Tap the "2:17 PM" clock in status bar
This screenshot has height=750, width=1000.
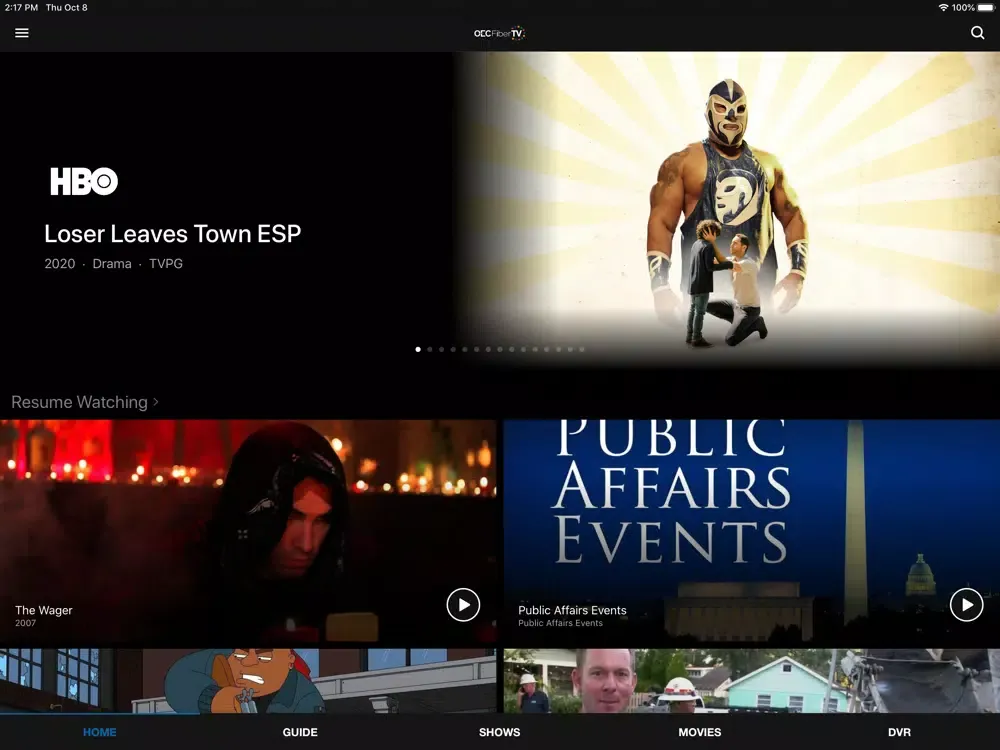click(x=21, y=8)
